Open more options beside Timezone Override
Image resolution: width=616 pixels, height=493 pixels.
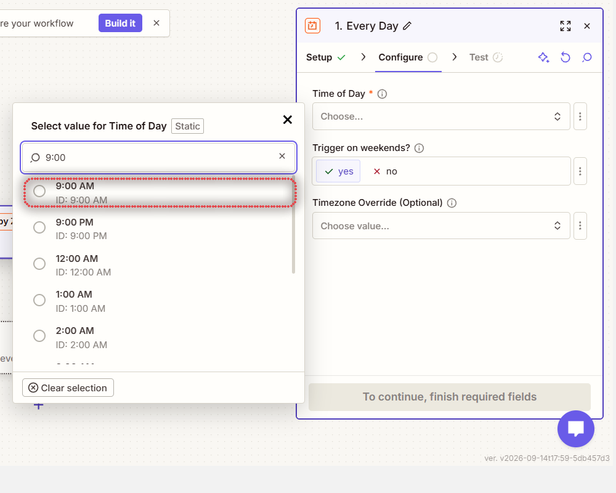pos(580,226)
